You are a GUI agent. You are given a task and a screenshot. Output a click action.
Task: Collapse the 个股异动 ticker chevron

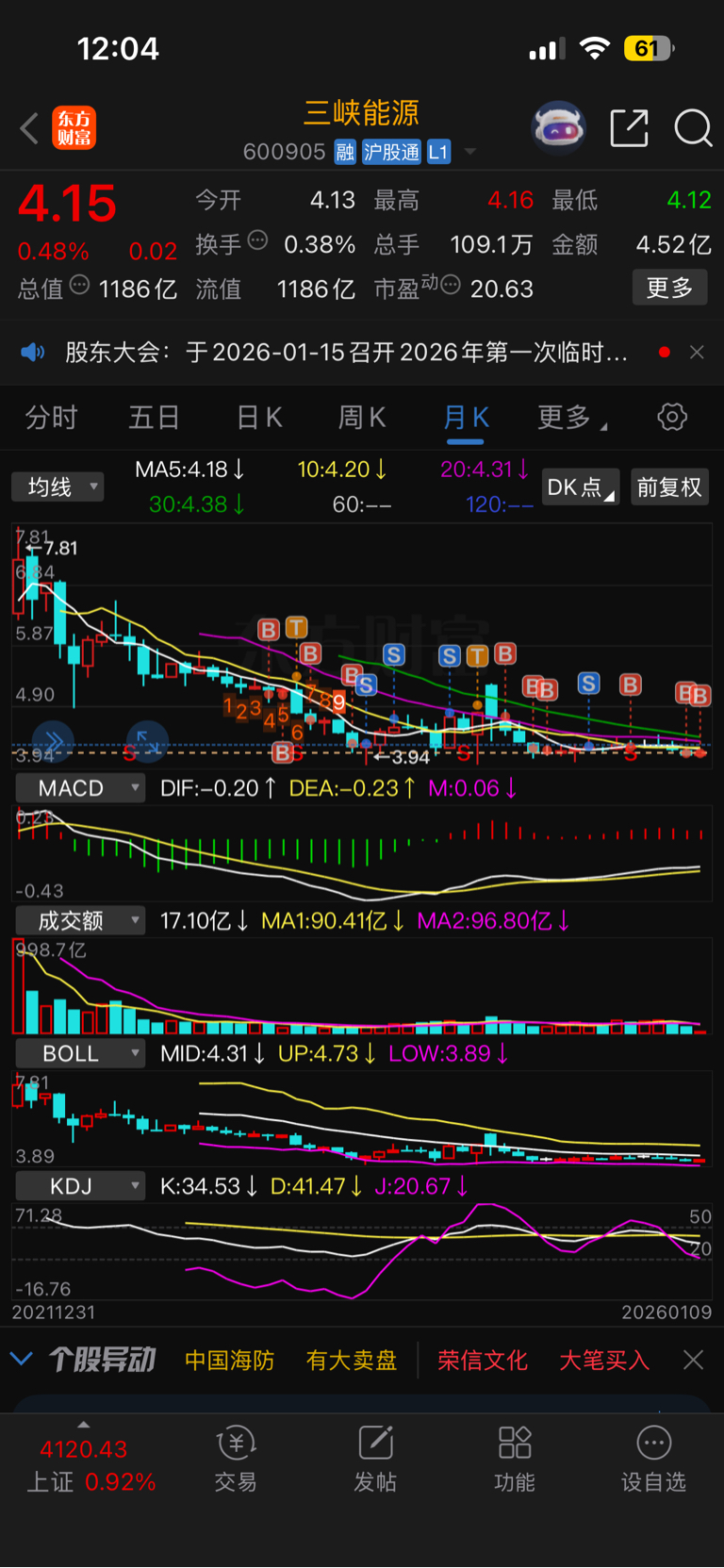pos(22,1360)
